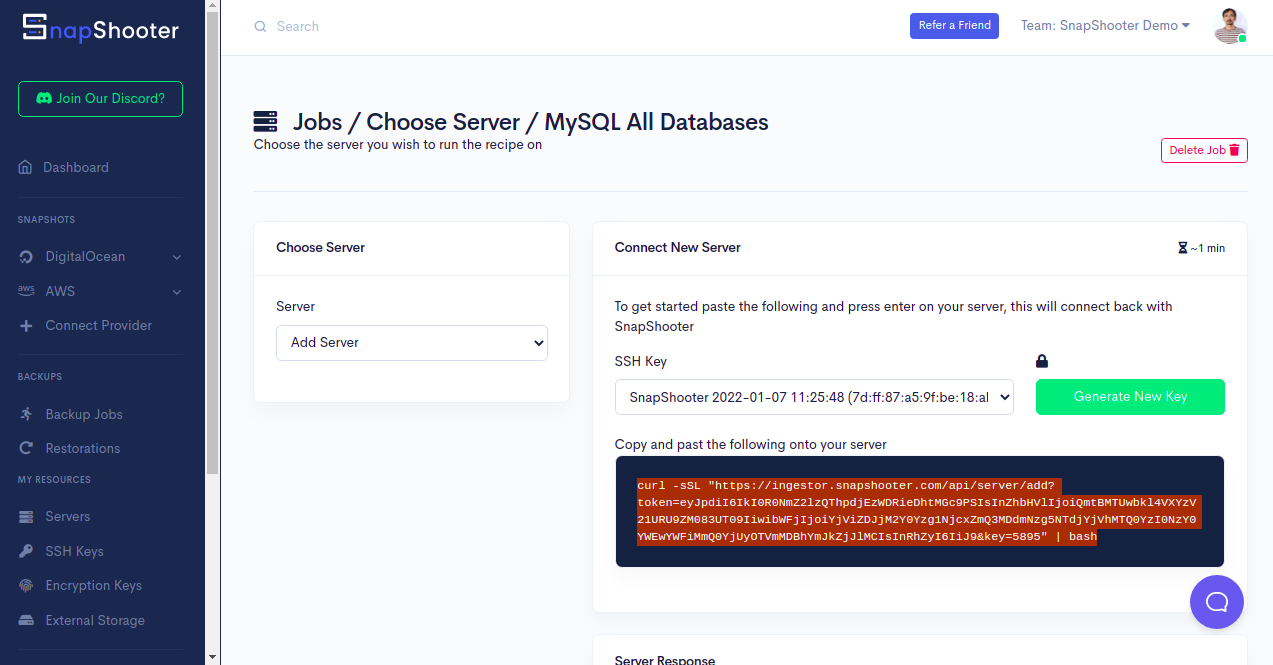This screenshot has width=1273, height=665.
Task: Click the Refer a Friend button
Action: point(955,26)
